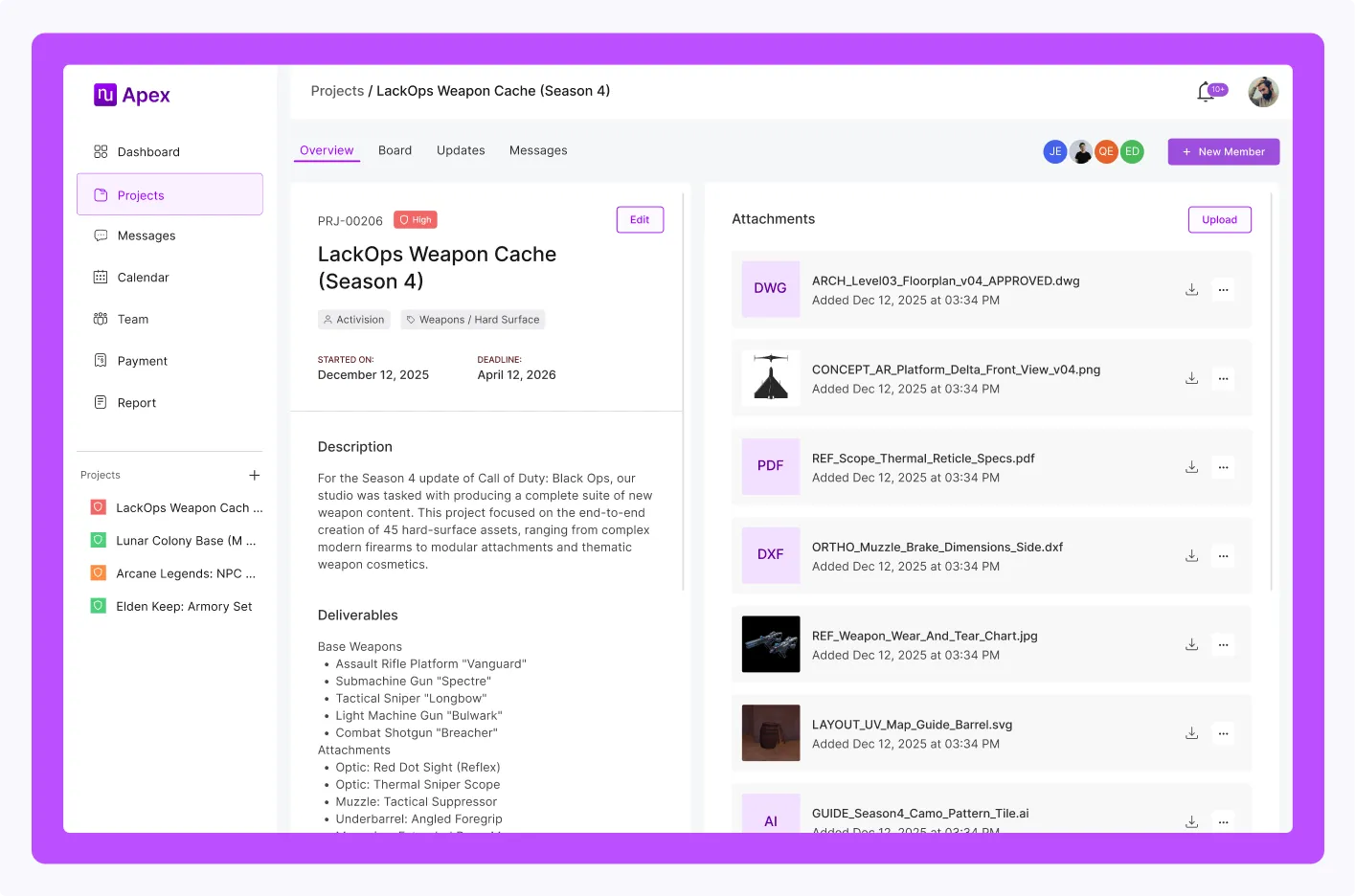This screenshot has width=1355, height=896.
Task: Open the notifications bell icon
Action: pos(1206,92)
